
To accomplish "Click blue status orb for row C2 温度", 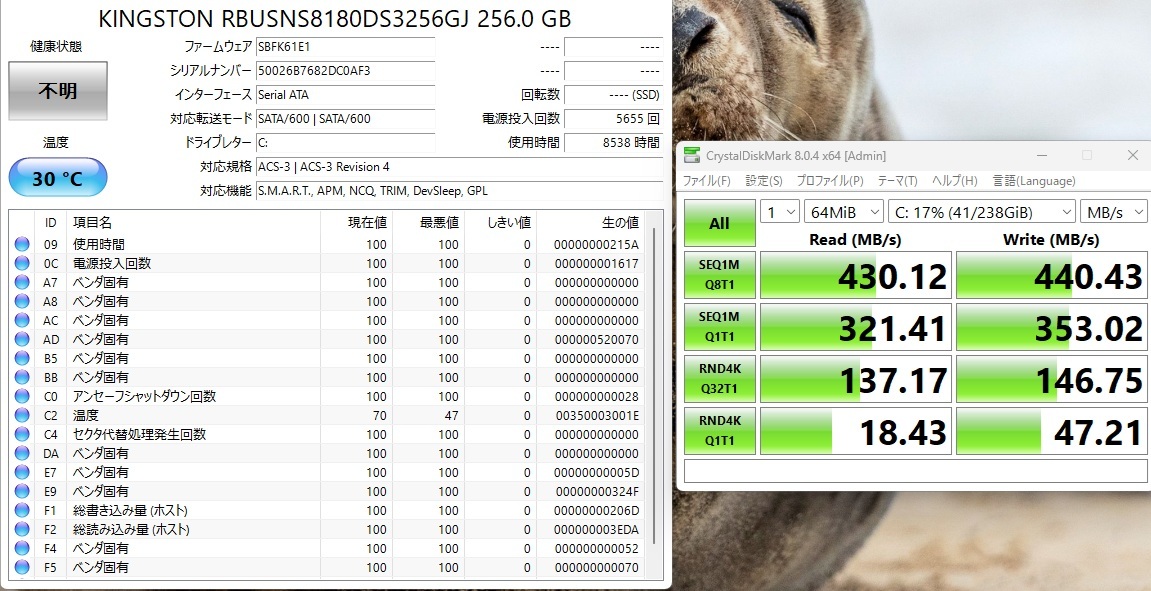I will point(21,416).
